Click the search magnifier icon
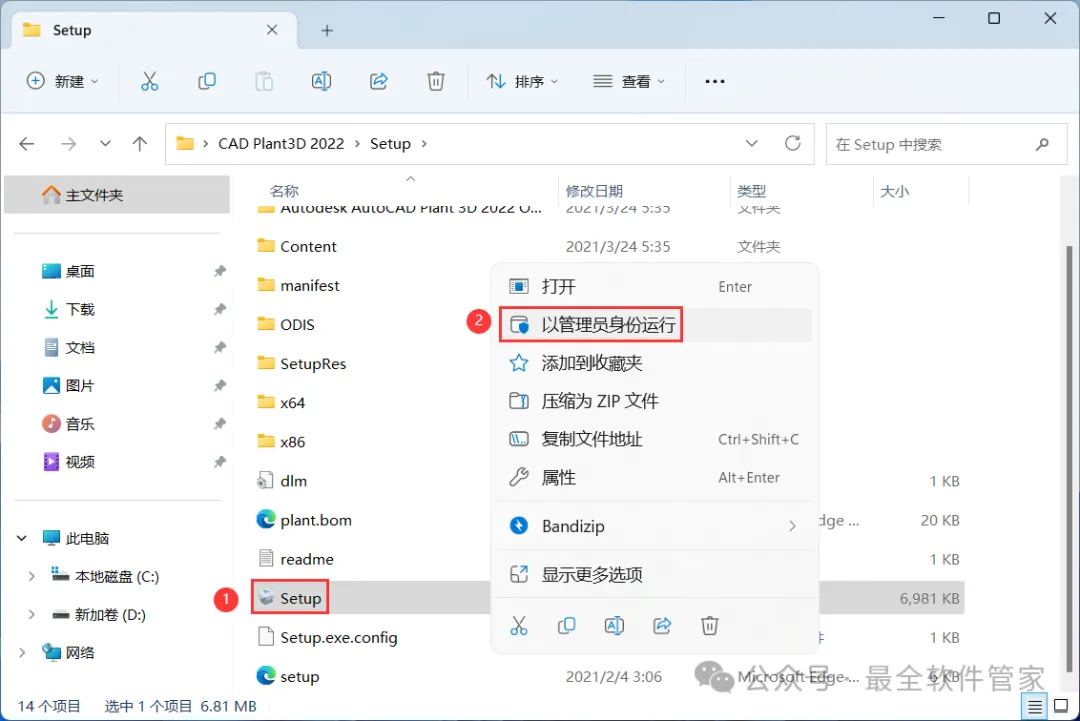 (1042, 144)
